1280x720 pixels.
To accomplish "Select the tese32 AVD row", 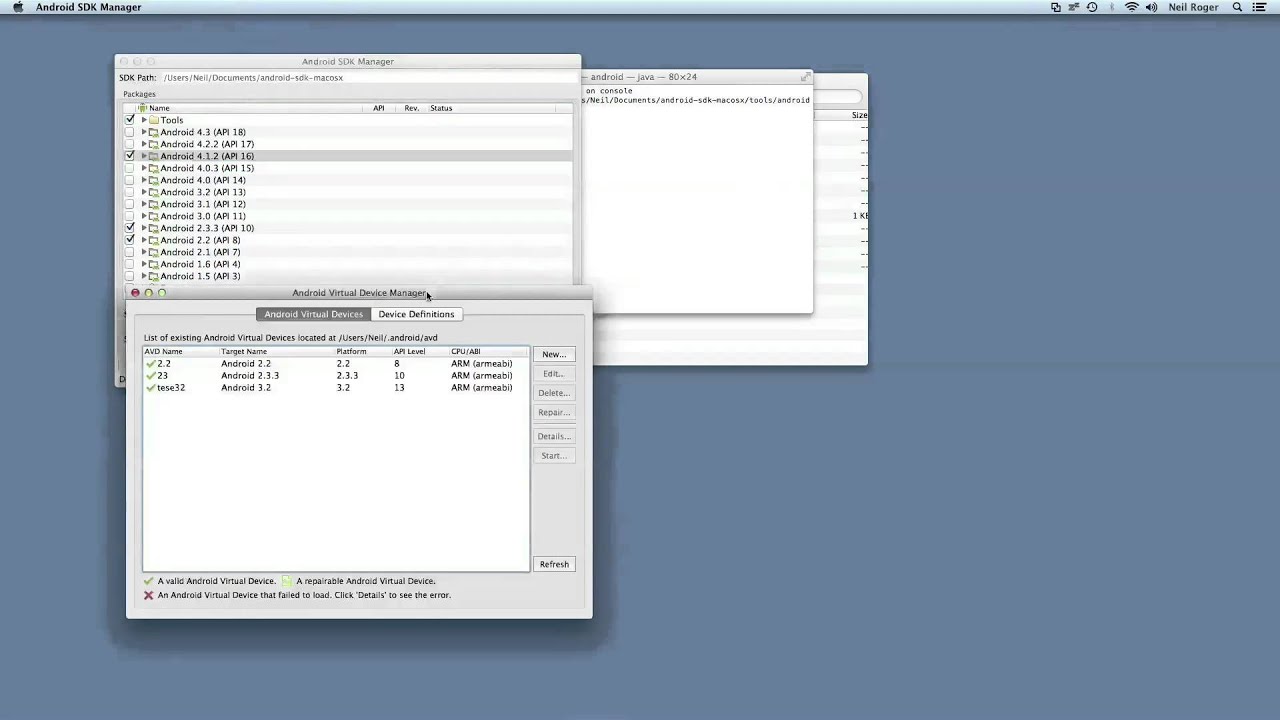I will [x=336, y=388].
